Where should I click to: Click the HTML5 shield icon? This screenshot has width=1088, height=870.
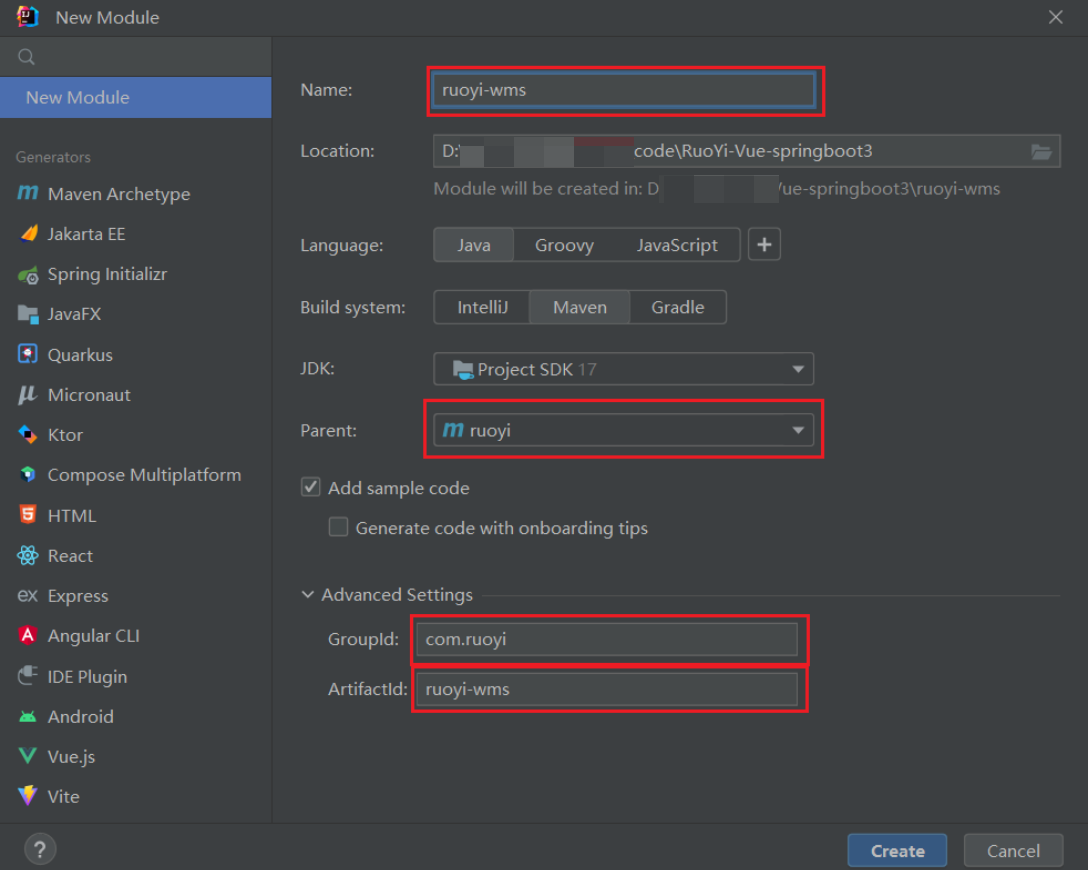coord(28,515)
